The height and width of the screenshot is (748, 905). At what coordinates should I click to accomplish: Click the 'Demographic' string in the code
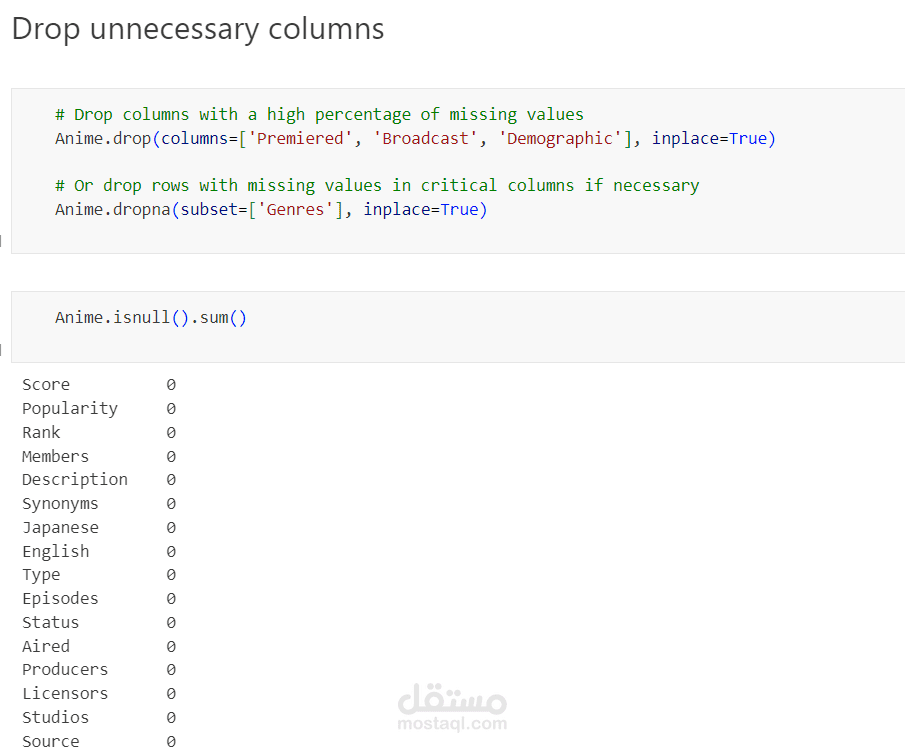click(x=560, y=139)
